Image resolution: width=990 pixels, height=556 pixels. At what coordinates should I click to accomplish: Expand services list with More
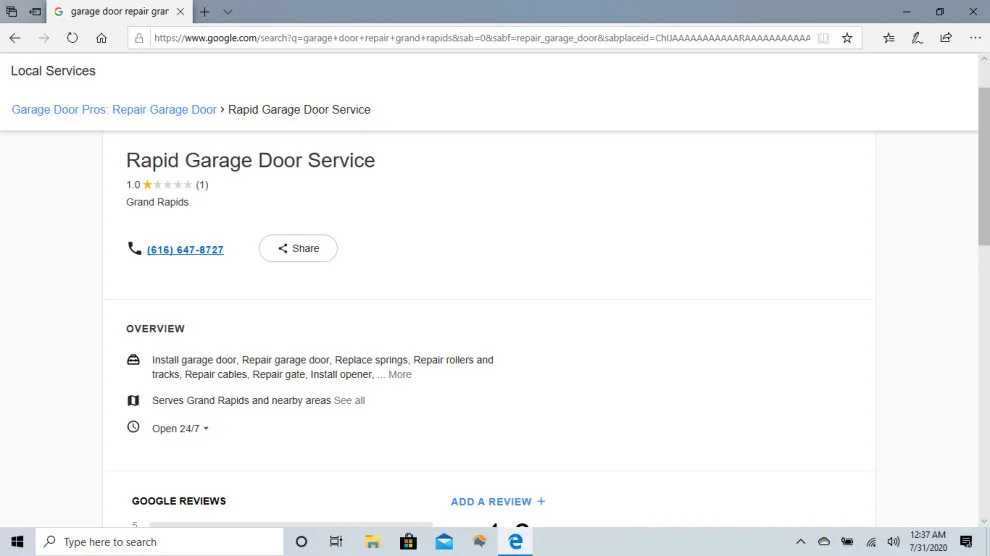click(x=400, y=374)
